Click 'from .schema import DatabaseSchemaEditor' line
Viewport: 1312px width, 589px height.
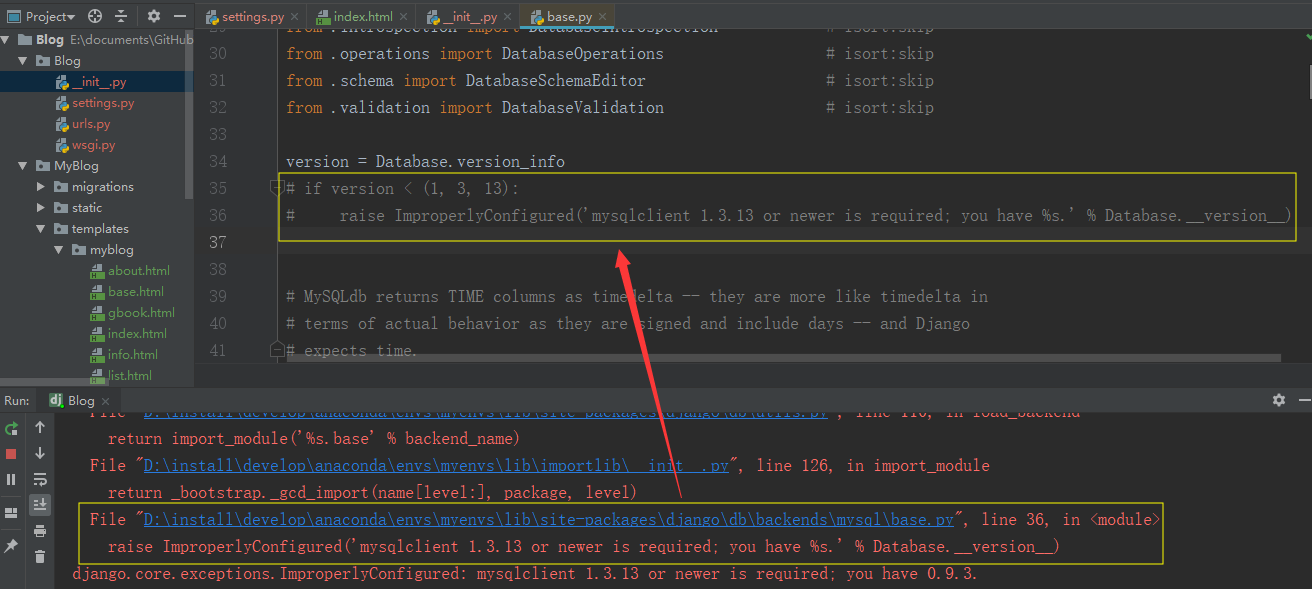(x=466, y=80)
